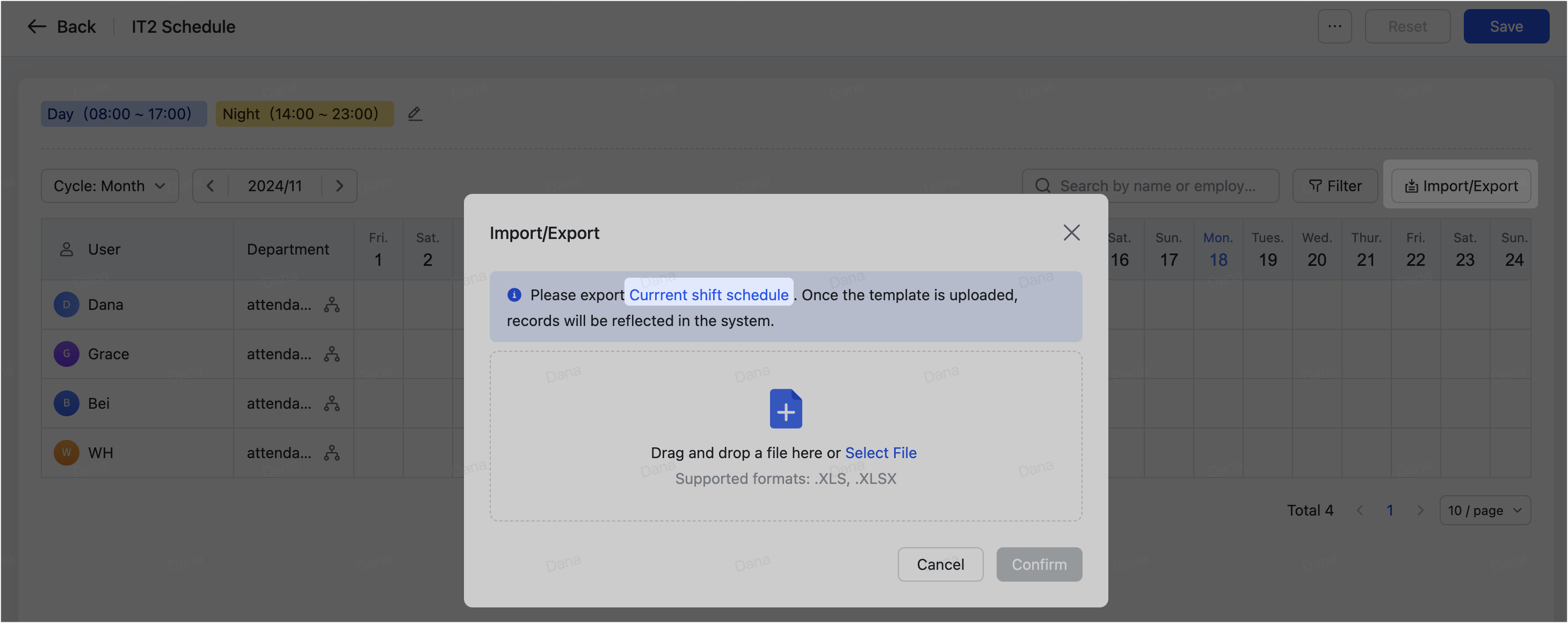Click Grace's department org chart icon
Image resolution: width=1568 pixels, height=623 pixels.
pos(332,354)
